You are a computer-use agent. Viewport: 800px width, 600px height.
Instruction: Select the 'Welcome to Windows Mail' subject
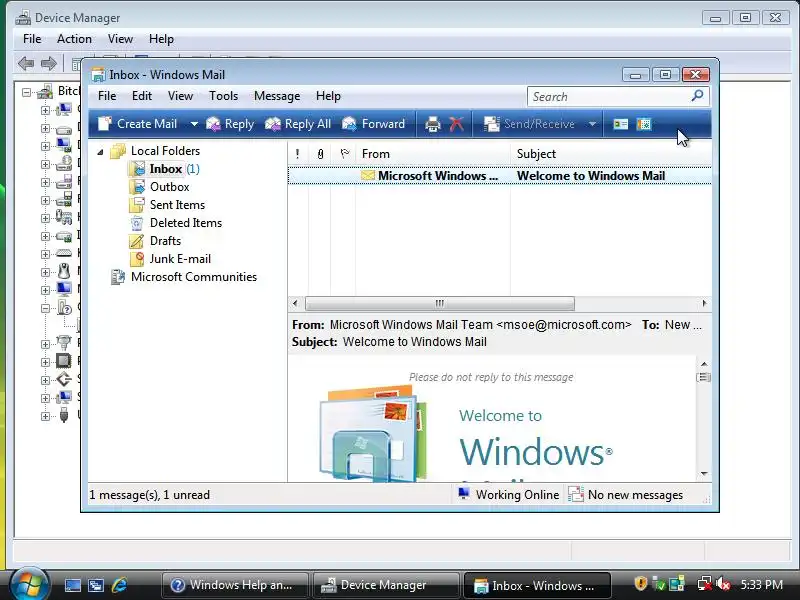tap(590, 176)
